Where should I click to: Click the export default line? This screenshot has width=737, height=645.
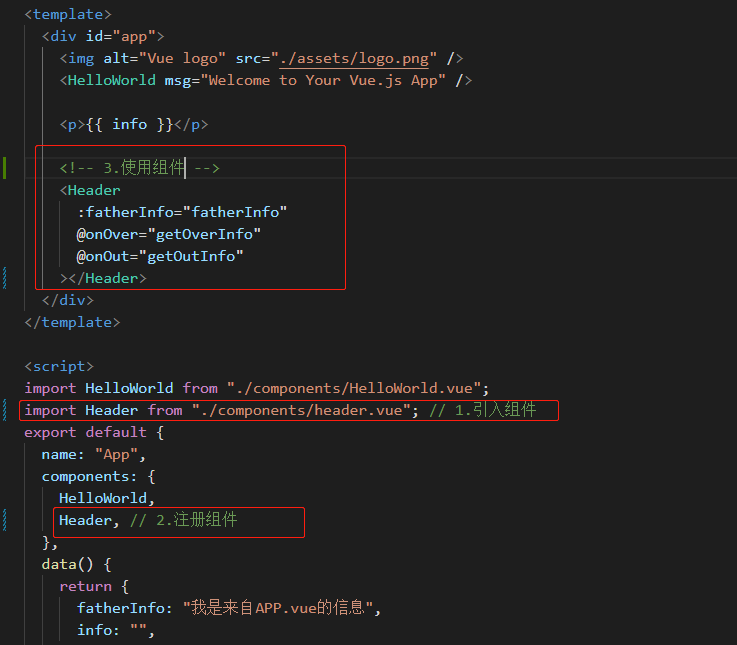(x=94, y=433)
